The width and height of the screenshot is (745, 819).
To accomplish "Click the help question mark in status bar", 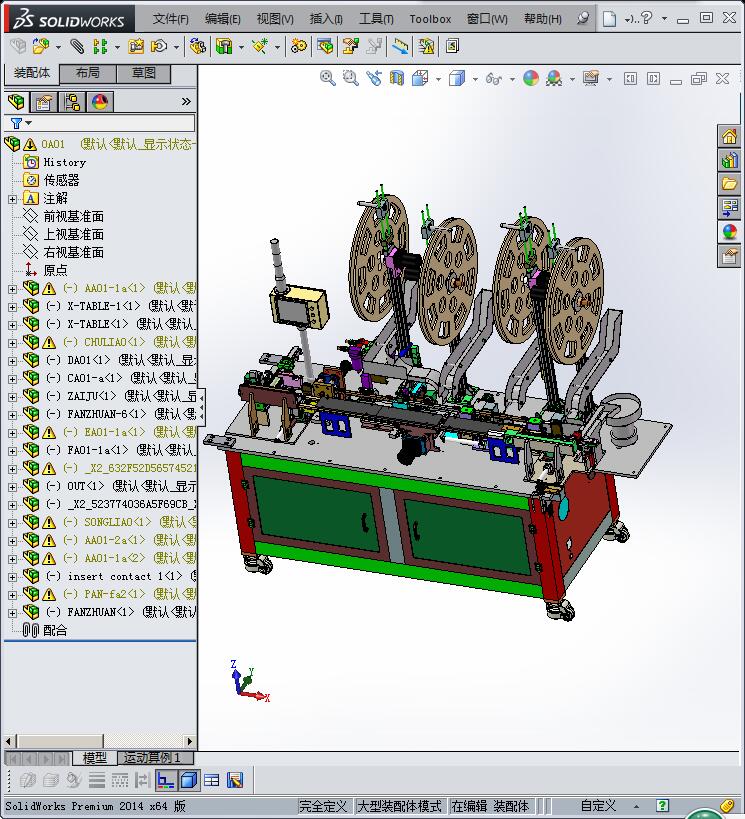I will coord(662,806).
